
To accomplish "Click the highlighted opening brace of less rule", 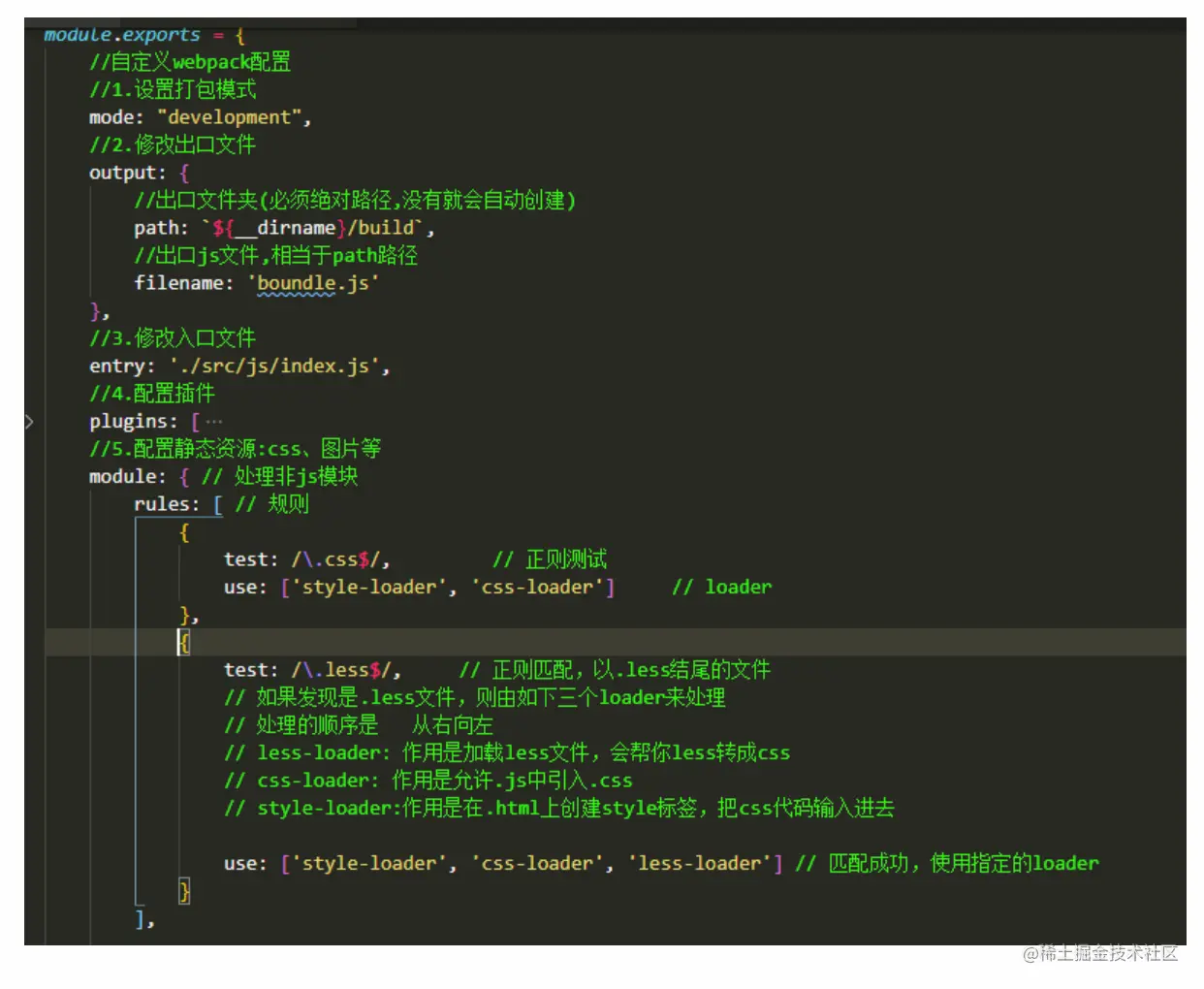I will (x=184, y=642).
